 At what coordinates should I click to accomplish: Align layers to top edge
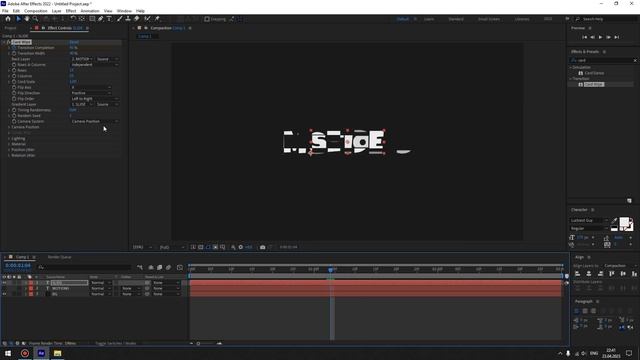[x=611, y=274]
